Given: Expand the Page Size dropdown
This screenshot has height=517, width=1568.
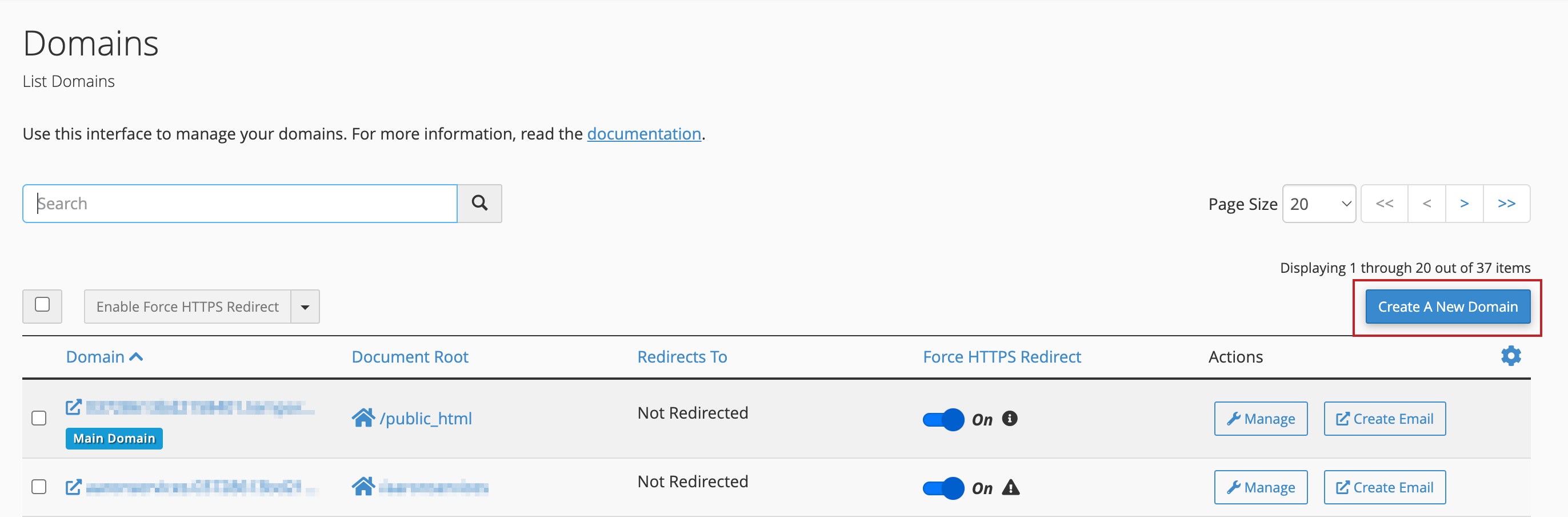Looking at the screenshot, I should click(x=1318, y=204).
